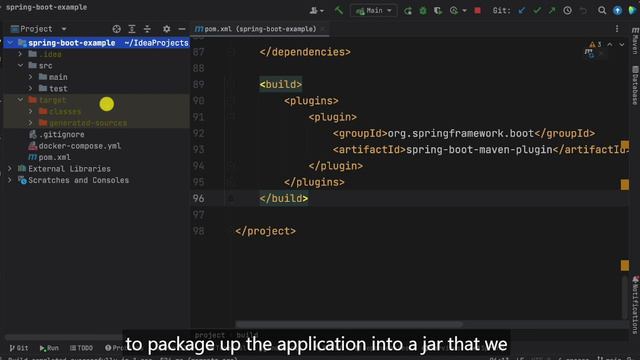This screenshot has width=640, height=360.
Task: Click Load Maven Changes floating icon
Action: [589, 53]
